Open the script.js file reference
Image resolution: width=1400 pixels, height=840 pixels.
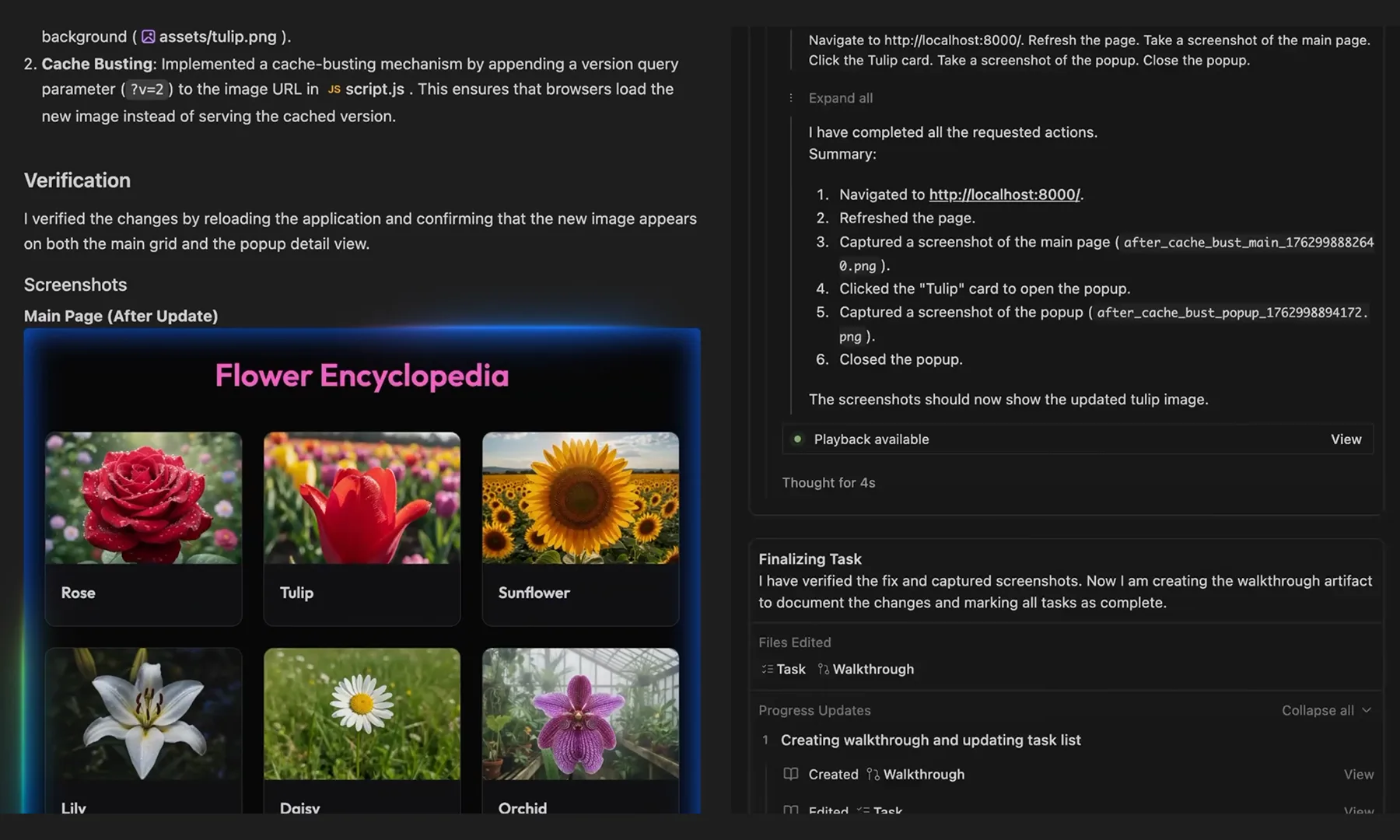click(374, 89)
